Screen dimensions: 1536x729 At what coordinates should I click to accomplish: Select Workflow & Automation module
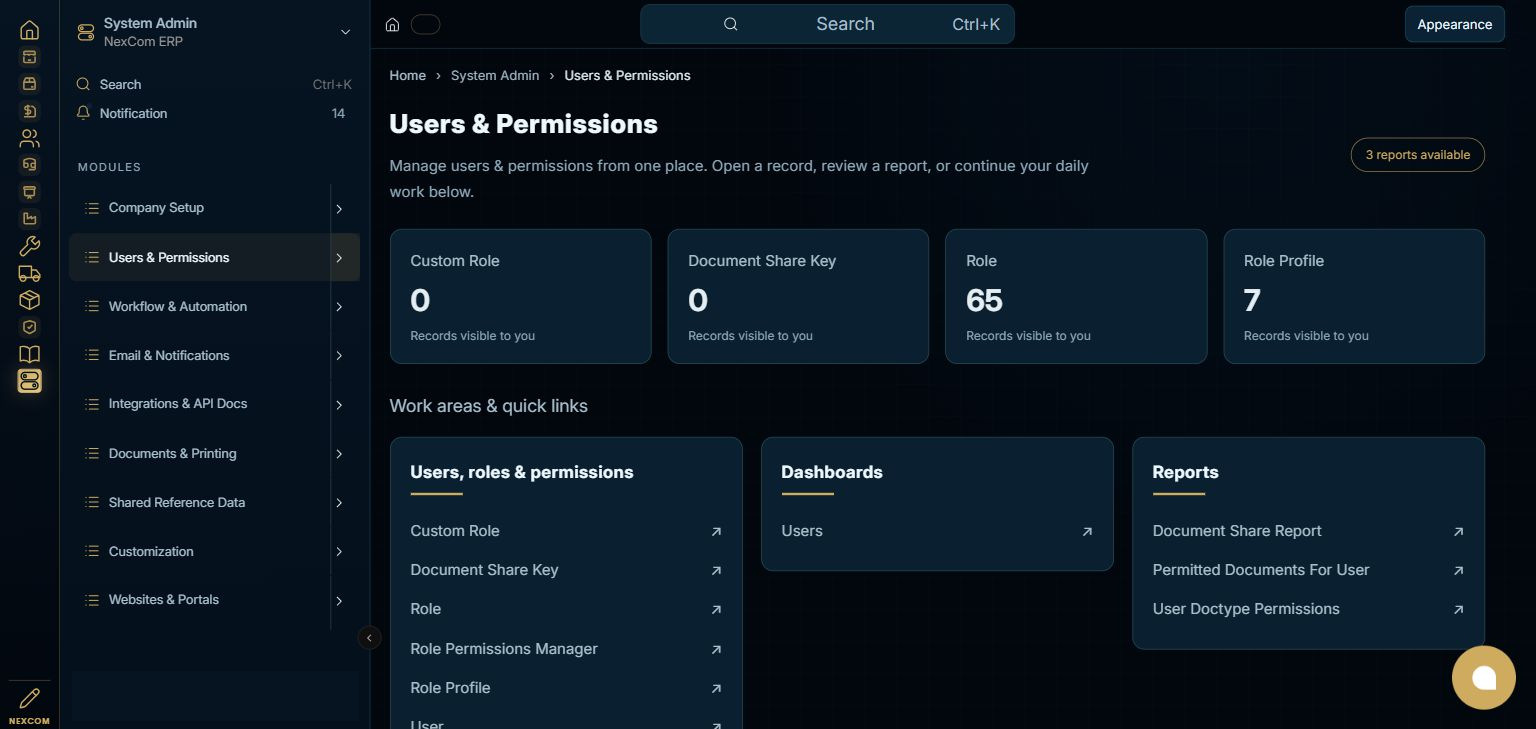click(200, 306)
